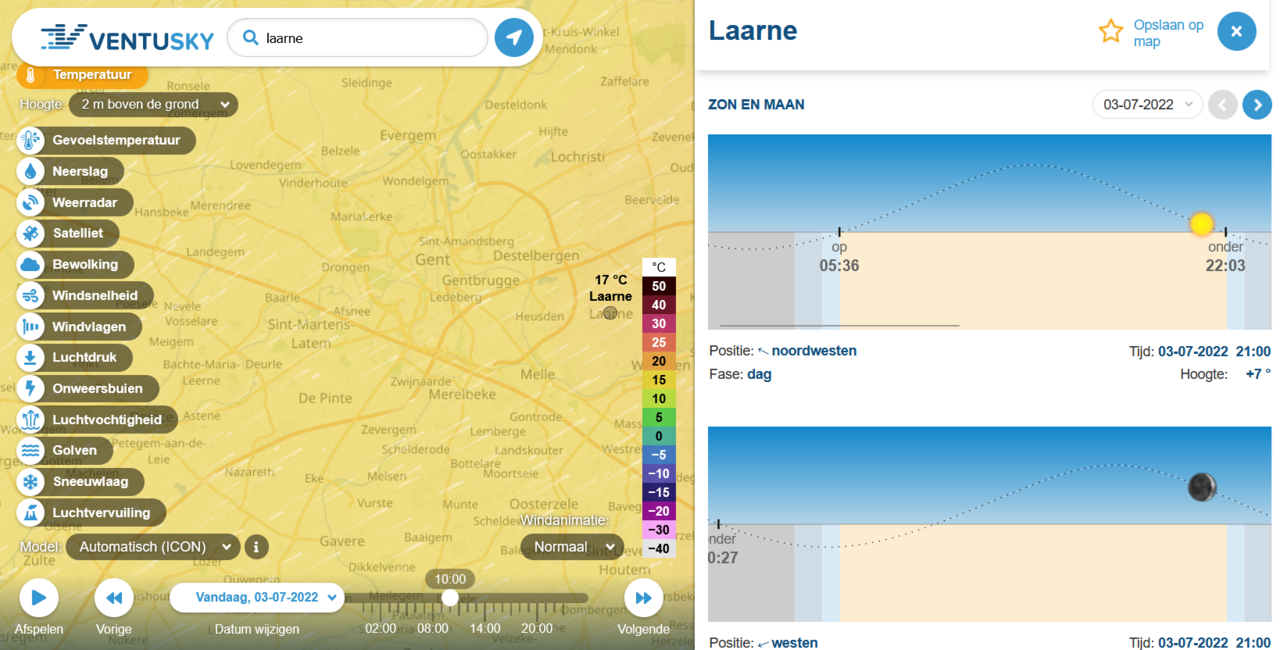Viewport: 1280px width, 650px height.
Task: Open the date dropdown in sun panel
Action: [x=1147, y=104]
